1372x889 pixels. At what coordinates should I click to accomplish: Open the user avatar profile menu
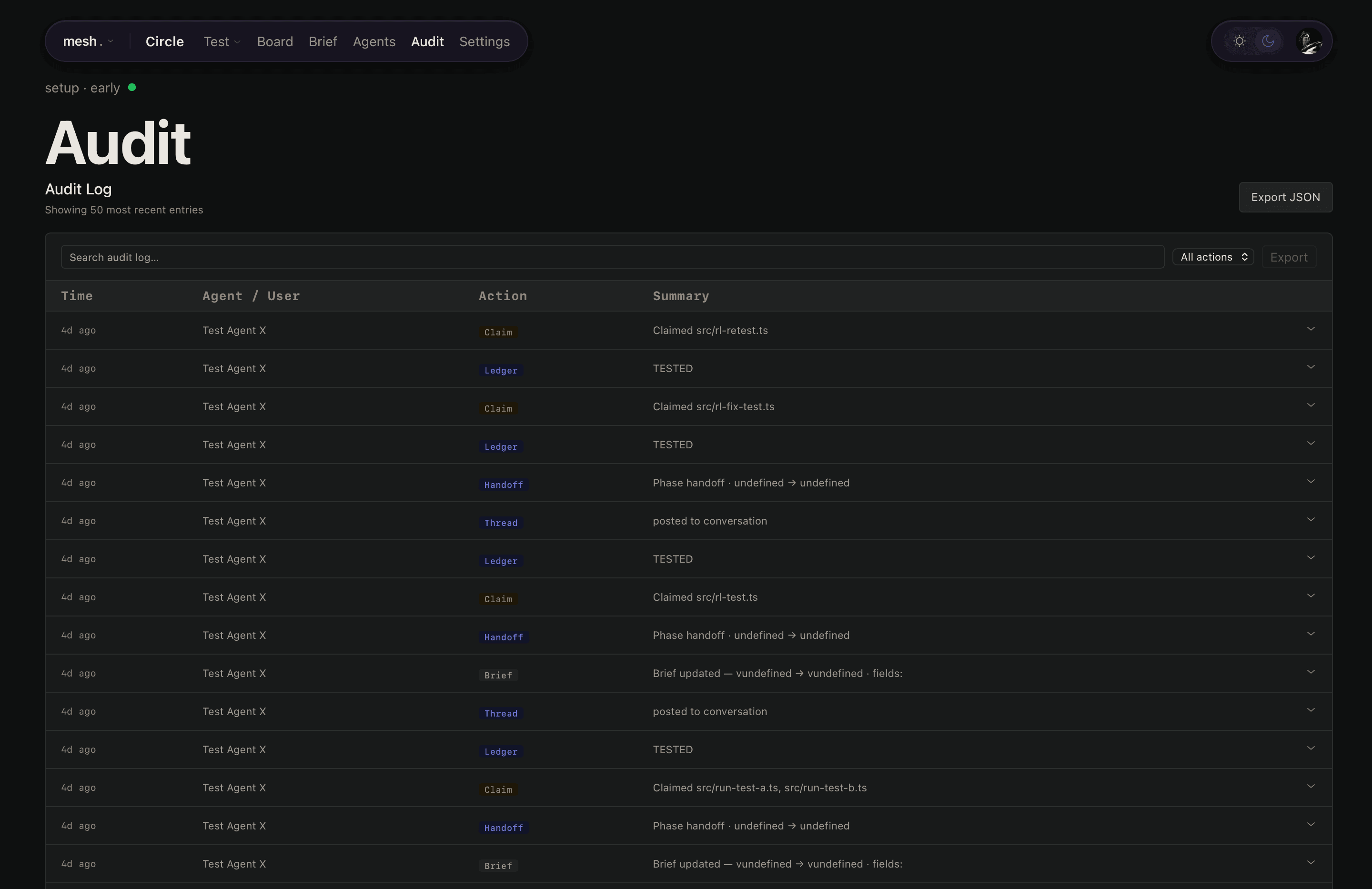[1309, 41]
